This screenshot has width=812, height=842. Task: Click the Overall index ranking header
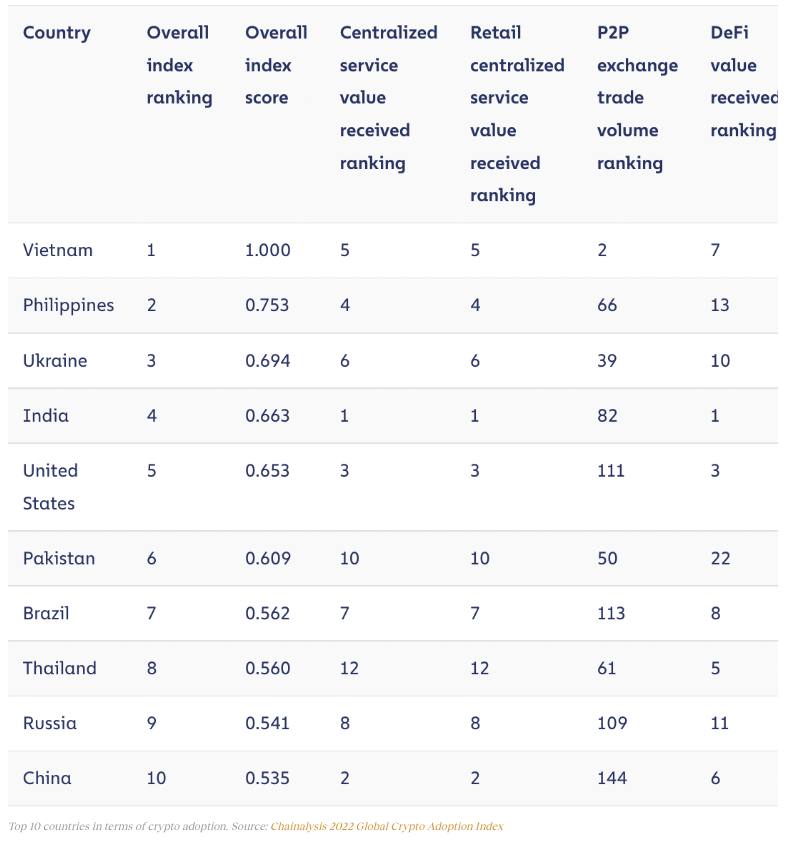pyautogui.click(x=179, y=65)
